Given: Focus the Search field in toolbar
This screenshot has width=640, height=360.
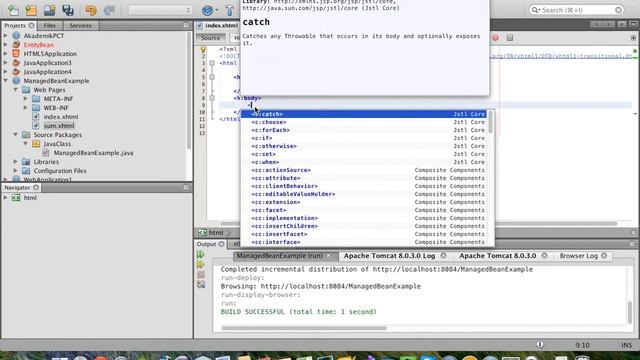Looking at the screenshot, I should [x=576, y=10].
